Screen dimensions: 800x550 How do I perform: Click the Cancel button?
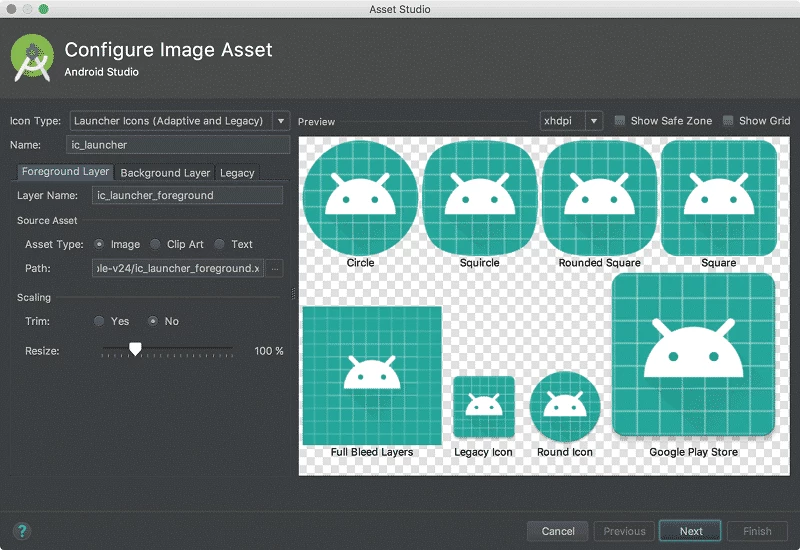(x=558, y=531)
